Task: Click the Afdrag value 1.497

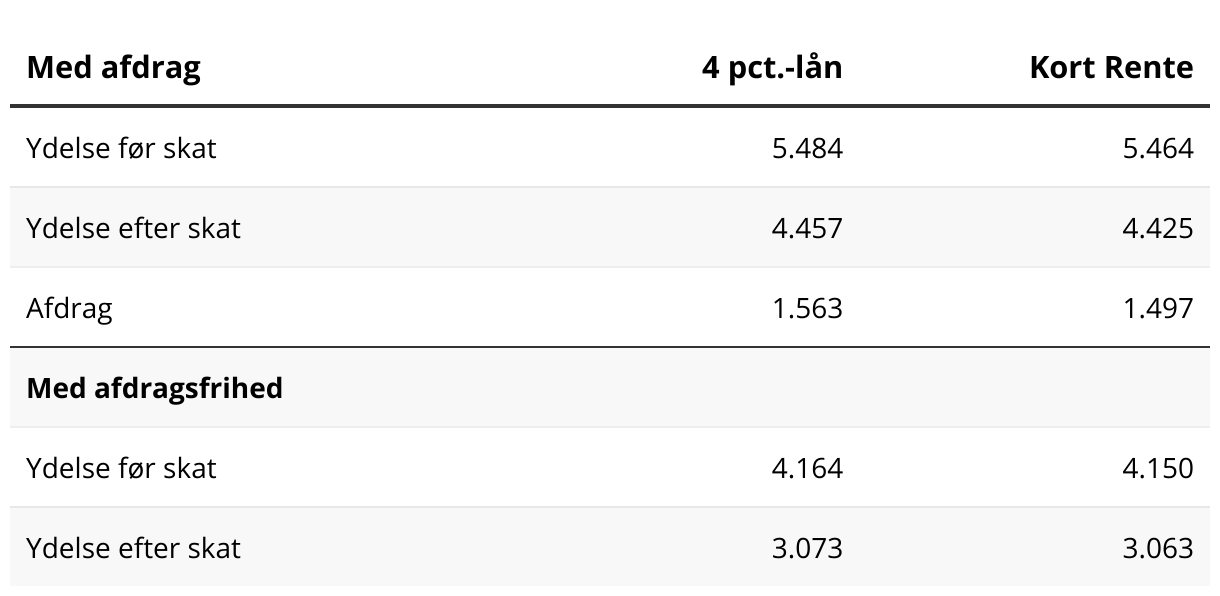Action: point(1158,308)
